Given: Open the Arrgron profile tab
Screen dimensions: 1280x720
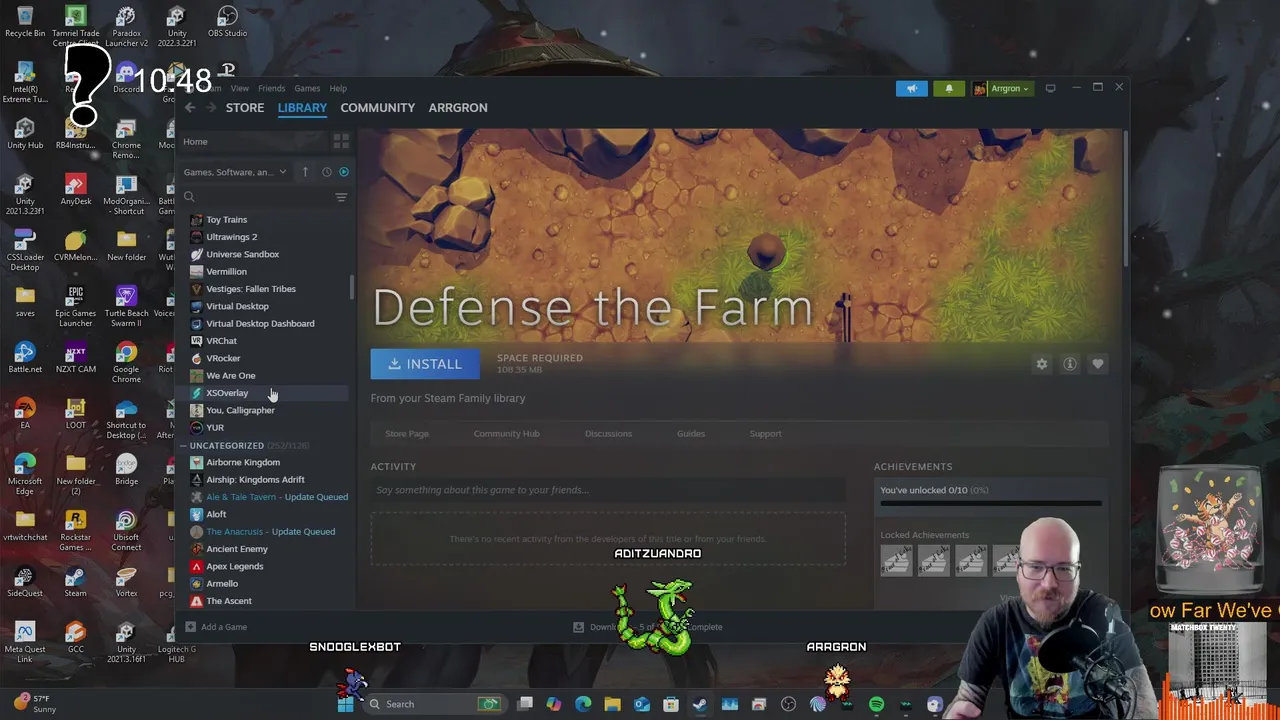Looking at the screenshot, I should click(458, 107).
